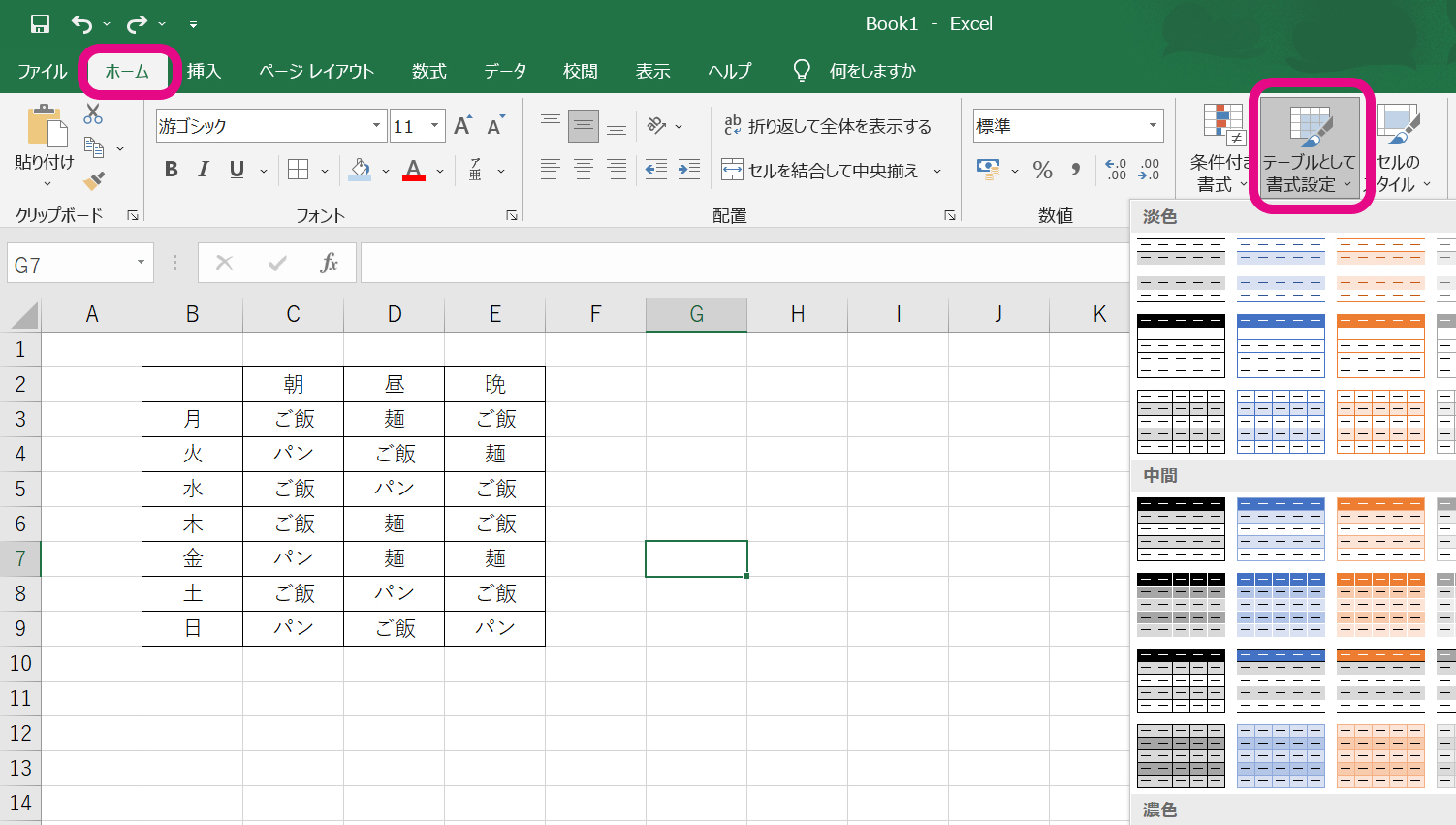
Task: Toggle italic formatting
Action: (x=204, y=170)
